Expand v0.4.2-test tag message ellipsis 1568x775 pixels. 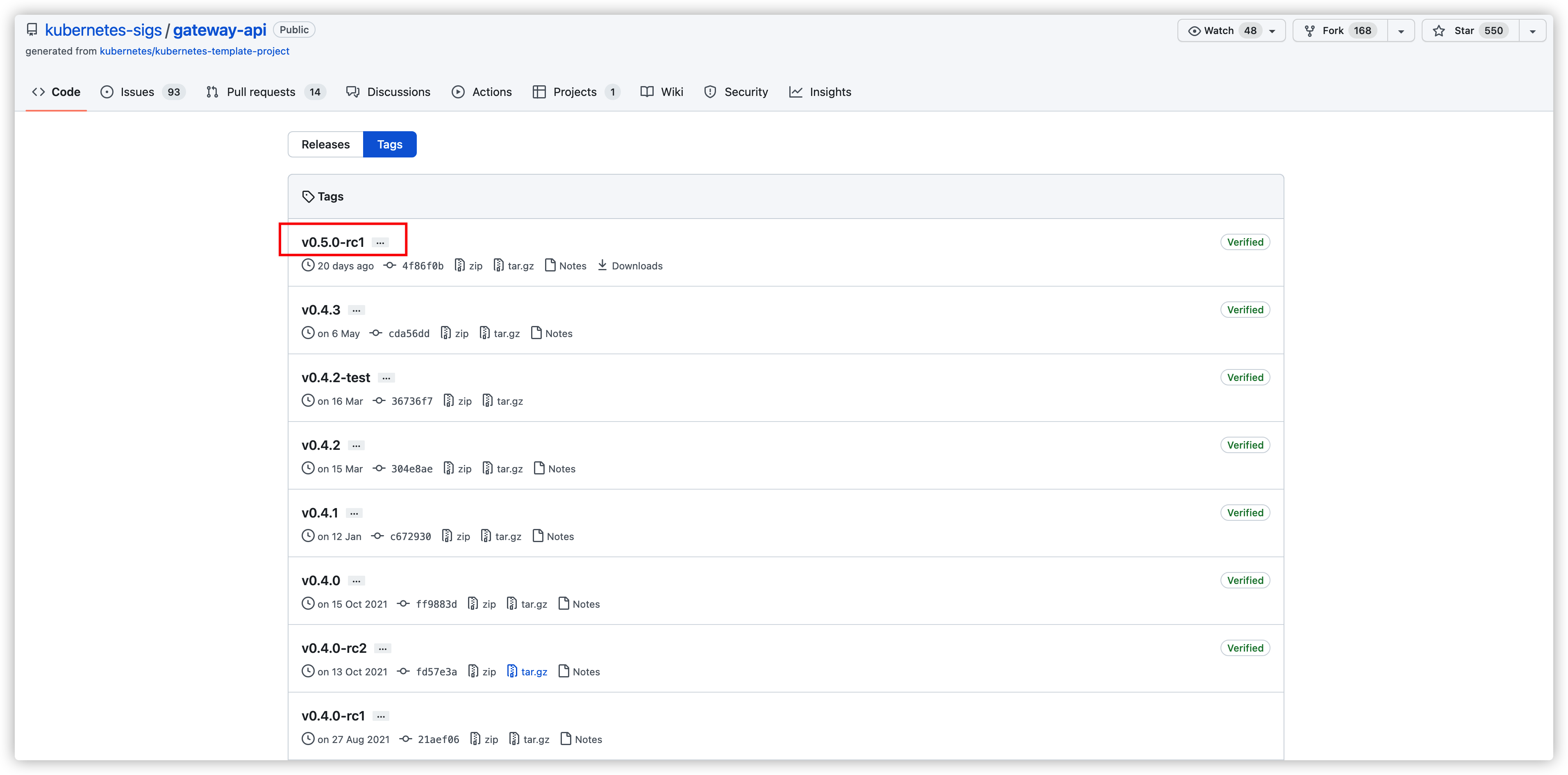pyautogui.click(x=386, y=378)
